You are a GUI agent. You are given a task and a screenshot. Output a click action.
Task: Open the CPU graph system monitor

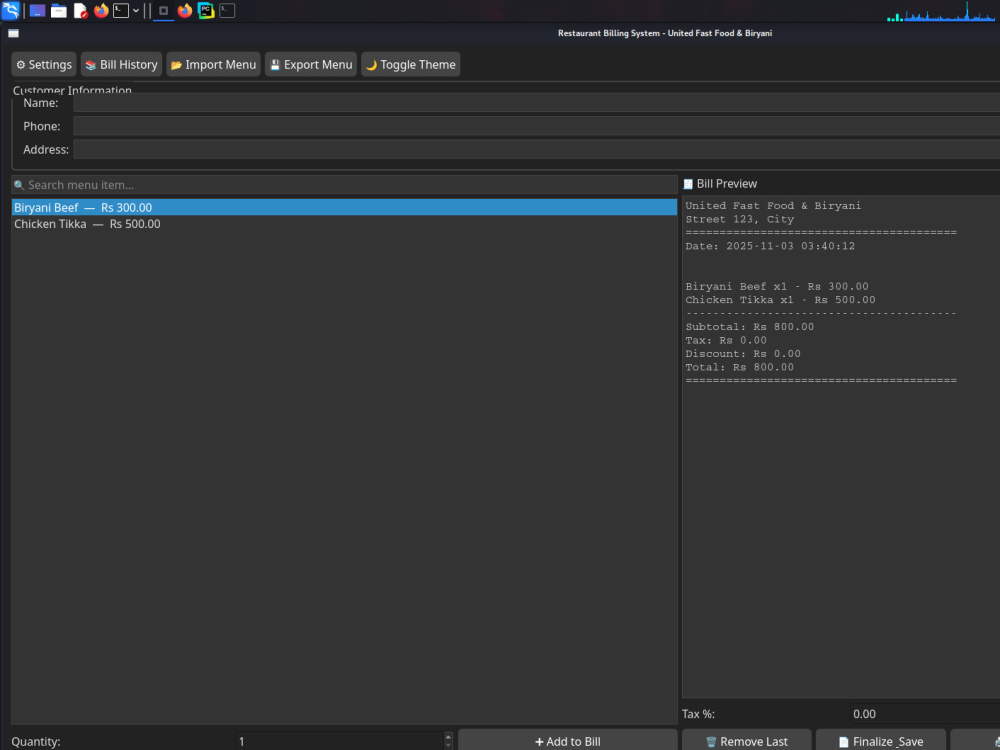pyautogui.click(x=941, y=11)
